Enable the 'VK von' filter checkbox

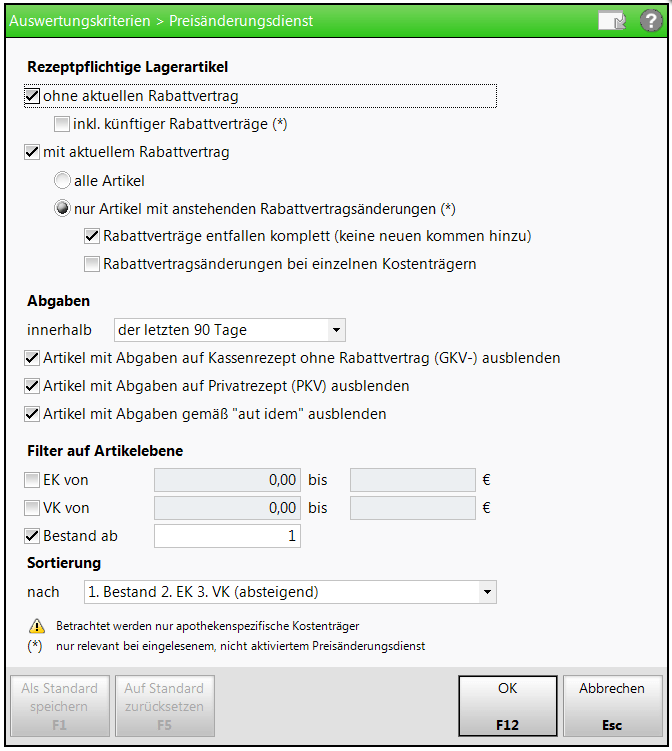click(32, 508)
